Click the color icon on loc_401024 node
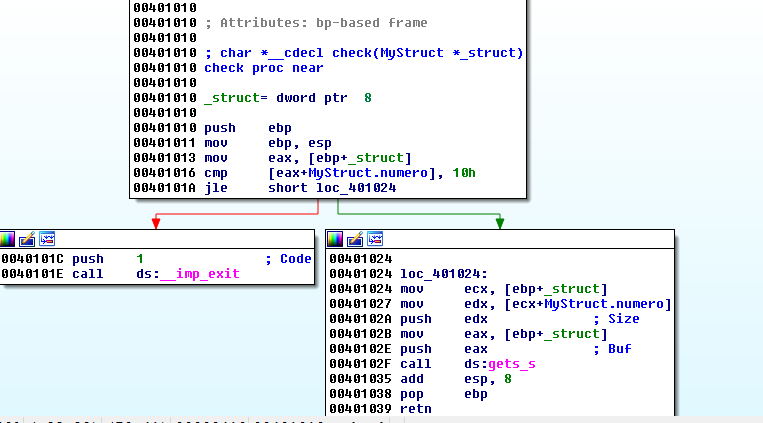Image resolution: width=763 pixels, height=423 pixels. [336, 239]
